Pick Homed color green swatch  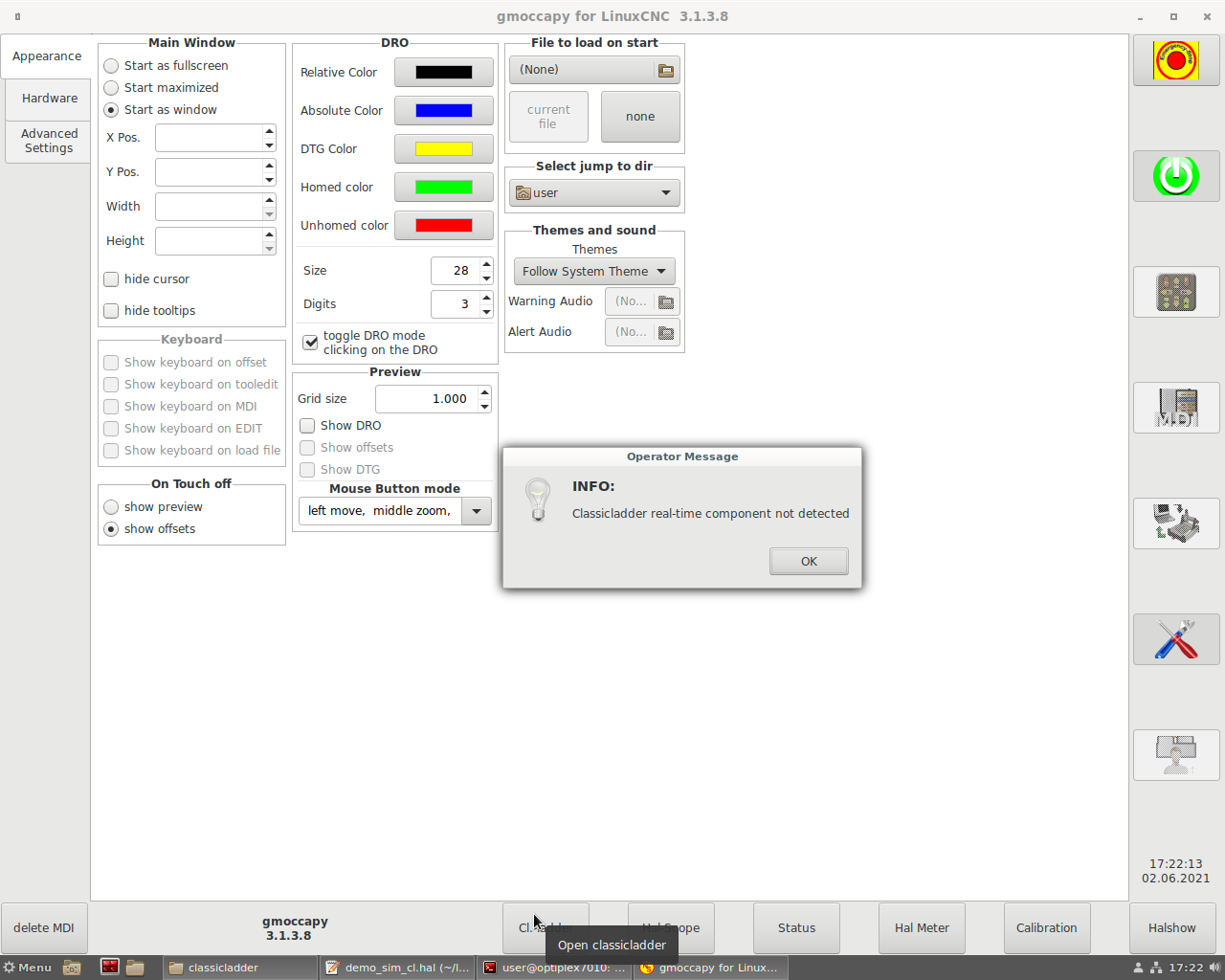(444, 188)
